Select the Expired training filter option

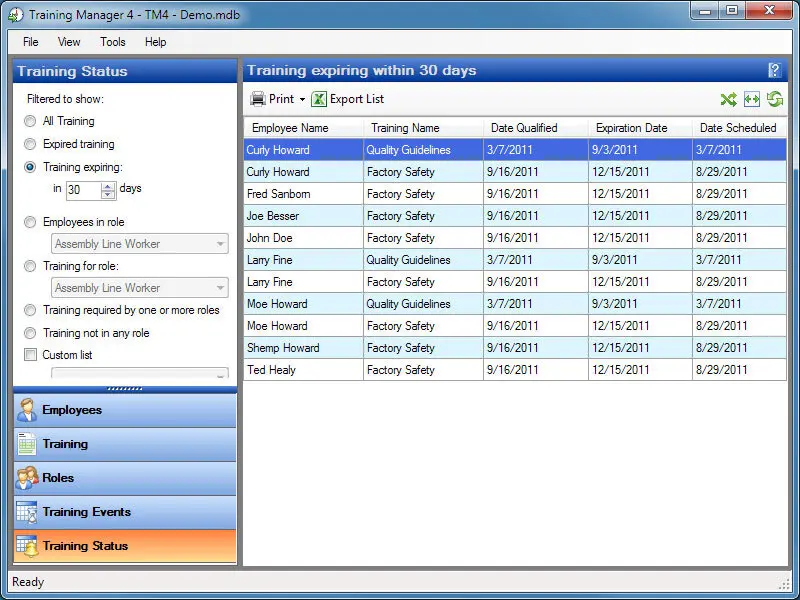(30, 144)
